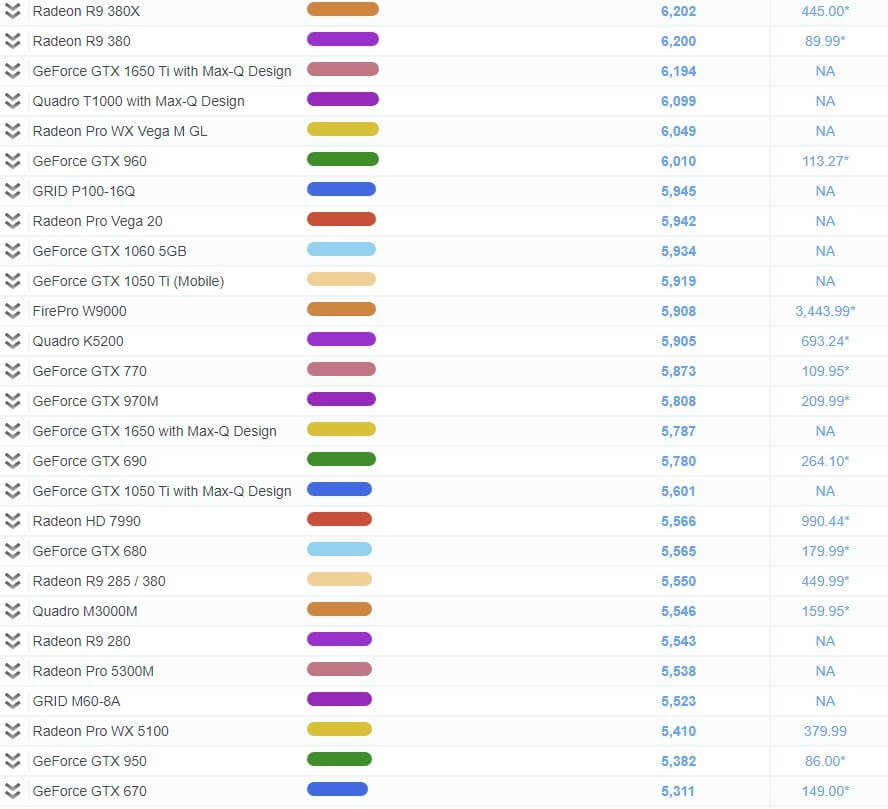Expand the Radeon Pro WX 5100 row chevron
Image resolution: width=888 pixels, height=809 pixels.
pos(12,731)
